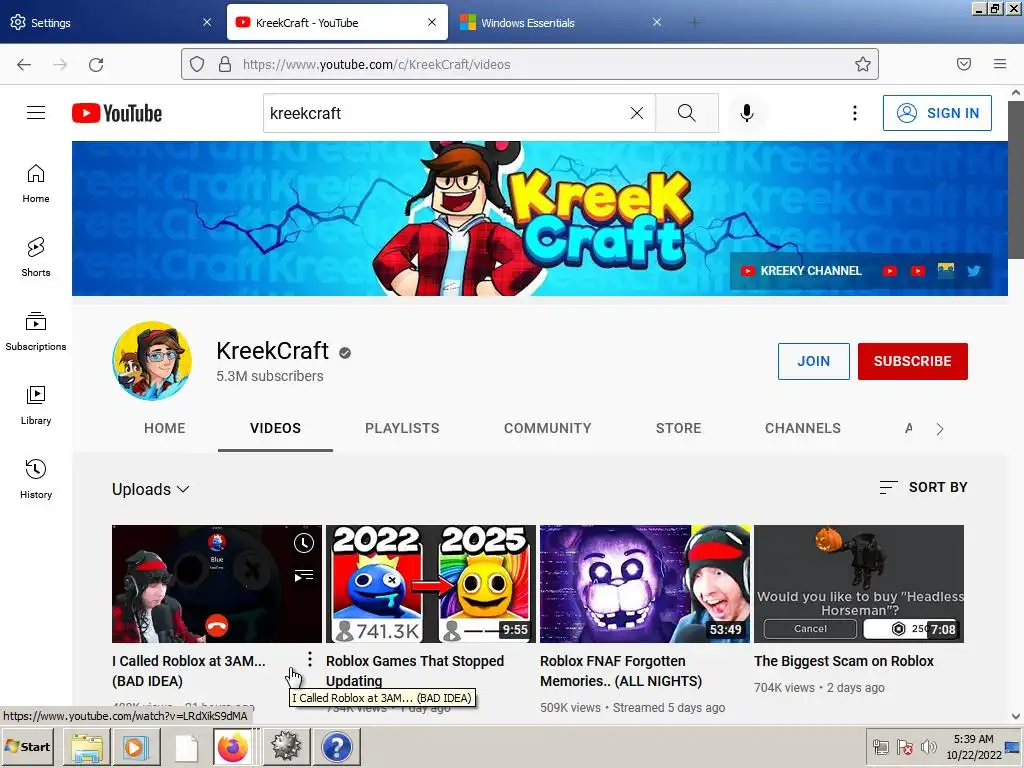Open Subscriptions in sidebar
The height and width of the screenshot is (768, 1024).
[36, 331]
